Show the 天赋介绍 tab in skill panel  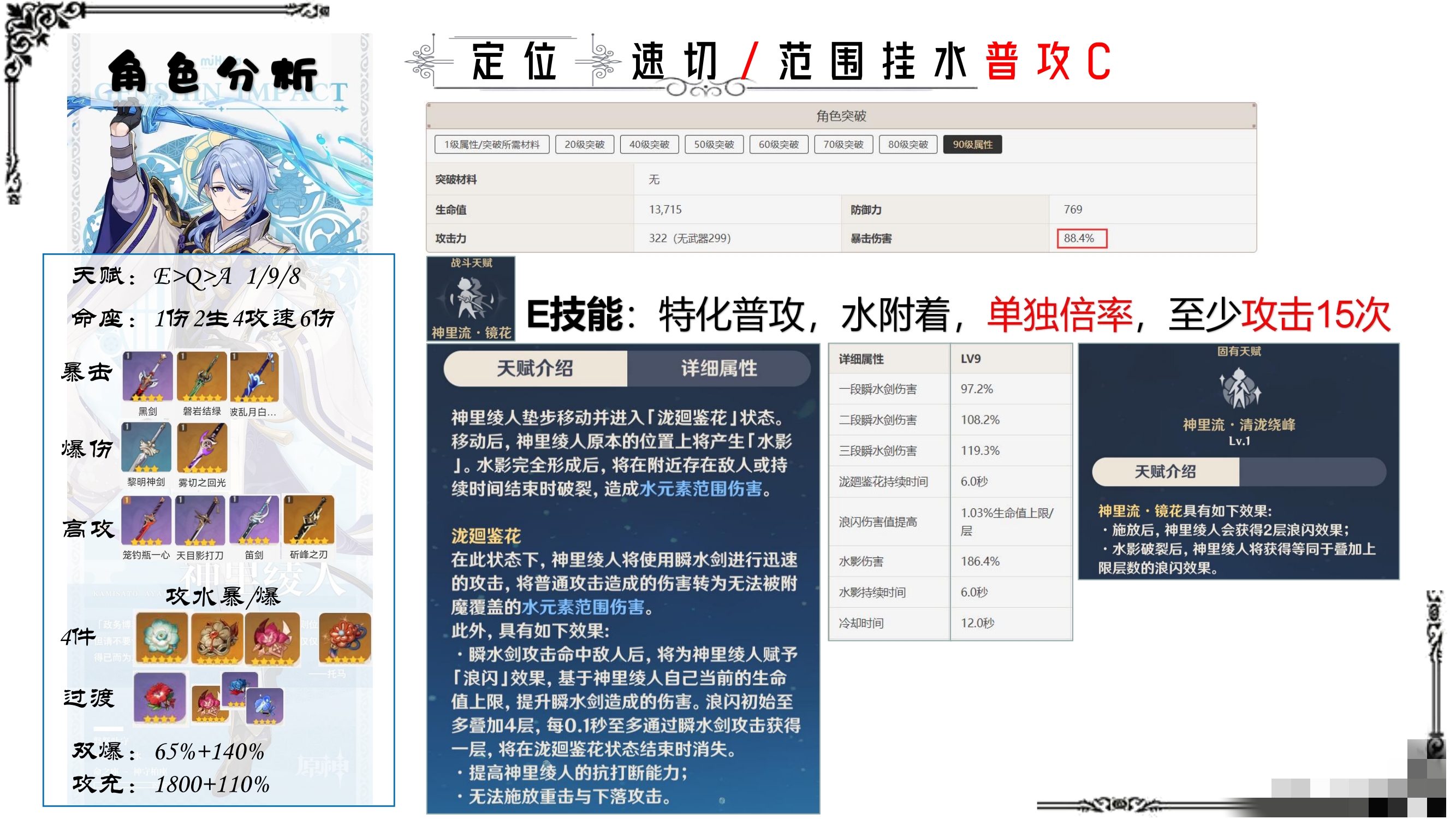(535, 369)
